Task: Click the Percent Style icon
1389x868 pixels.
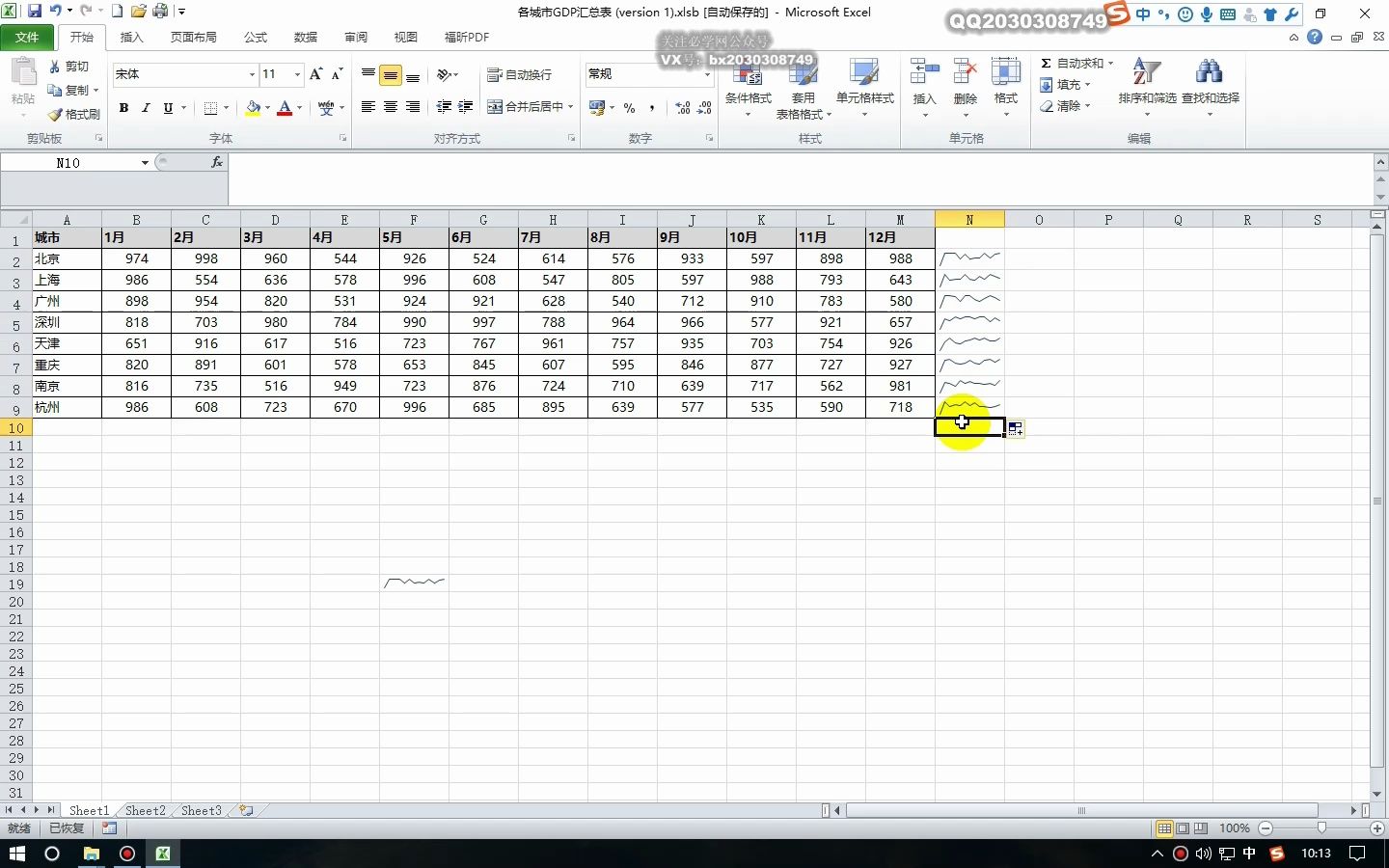Action: [630, 108]
